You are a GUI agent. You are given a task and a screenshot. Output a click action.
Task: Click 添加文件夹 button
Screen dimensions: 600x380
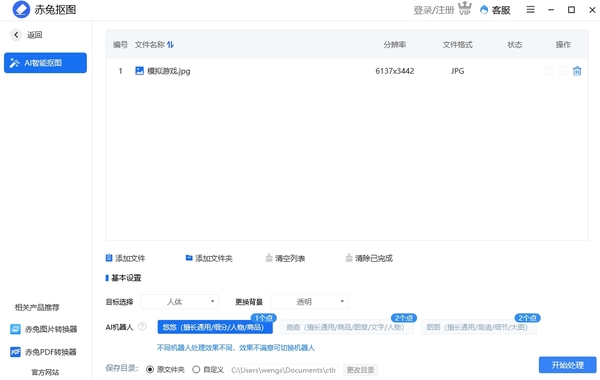[x=209, y=258]
